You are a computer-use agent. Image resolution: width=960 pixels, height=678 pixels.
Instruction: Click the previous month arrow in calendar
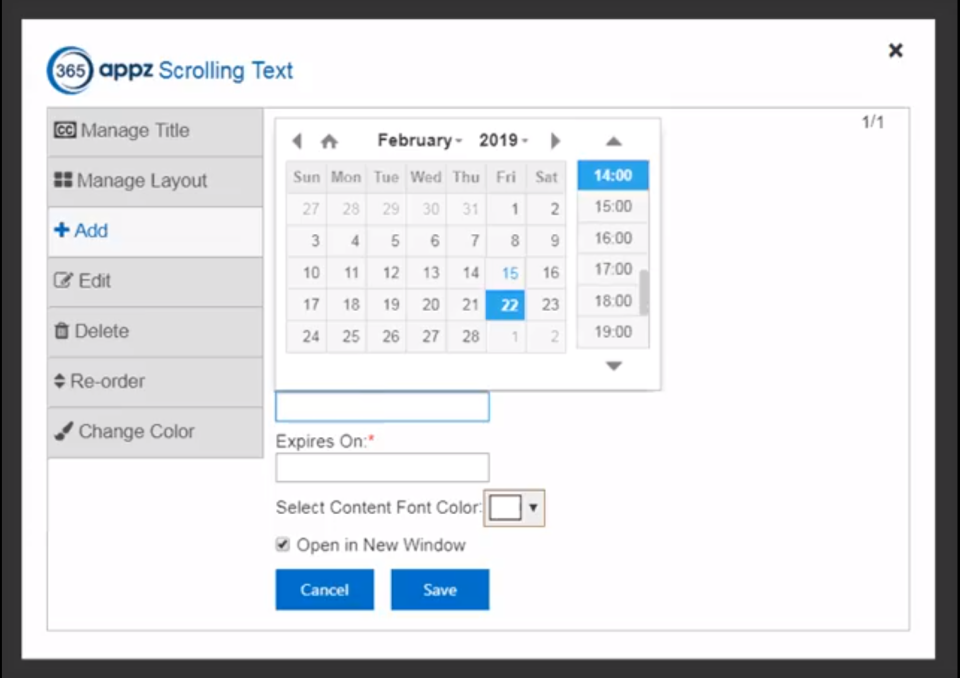pos(297,141)
